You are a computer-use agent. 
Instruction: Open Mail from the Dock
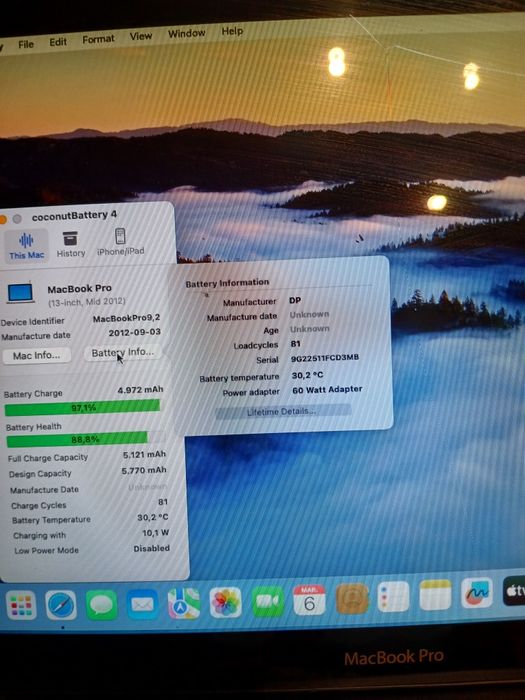coord(142,604)
